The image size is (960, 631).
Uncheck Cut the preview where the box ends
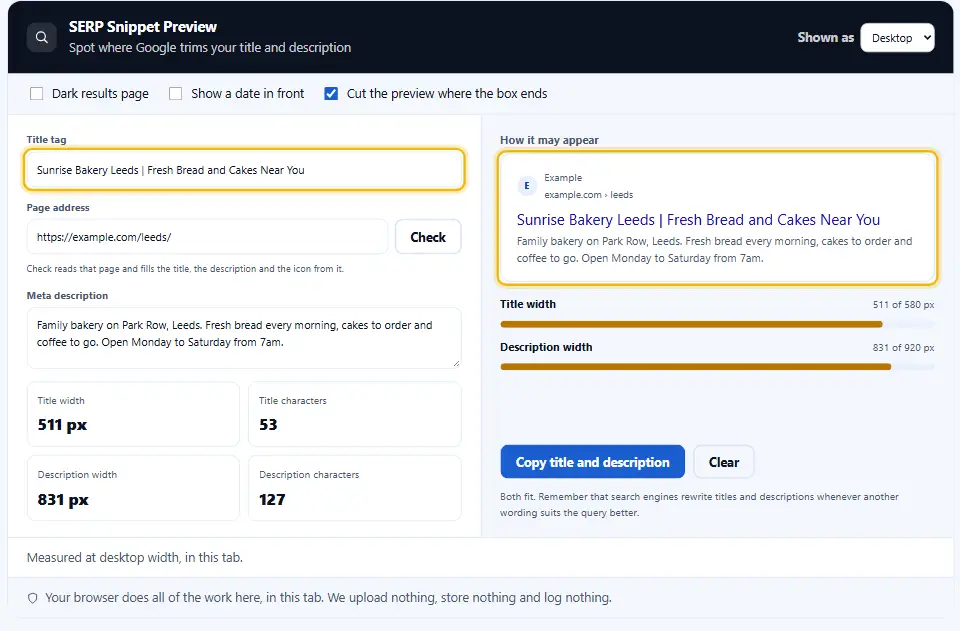pos(331,94)
